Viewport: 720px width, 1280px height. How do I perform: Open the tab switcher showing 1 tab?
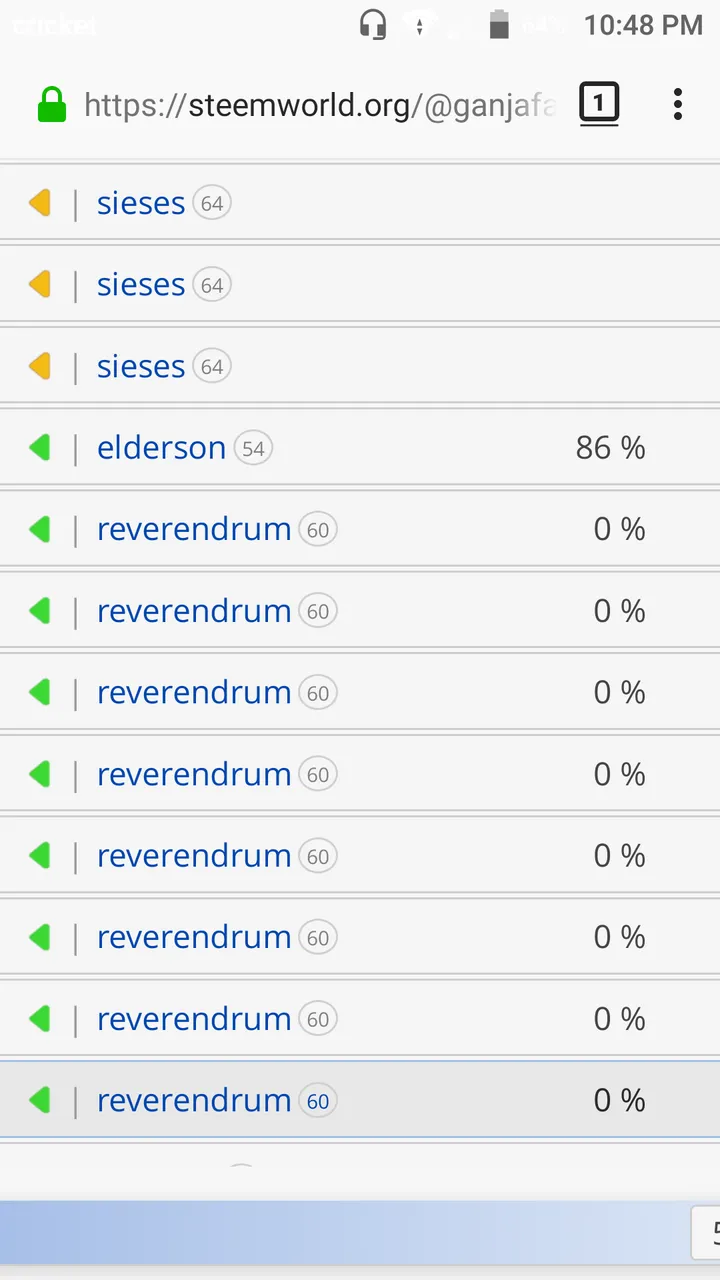tap(599, 104)
